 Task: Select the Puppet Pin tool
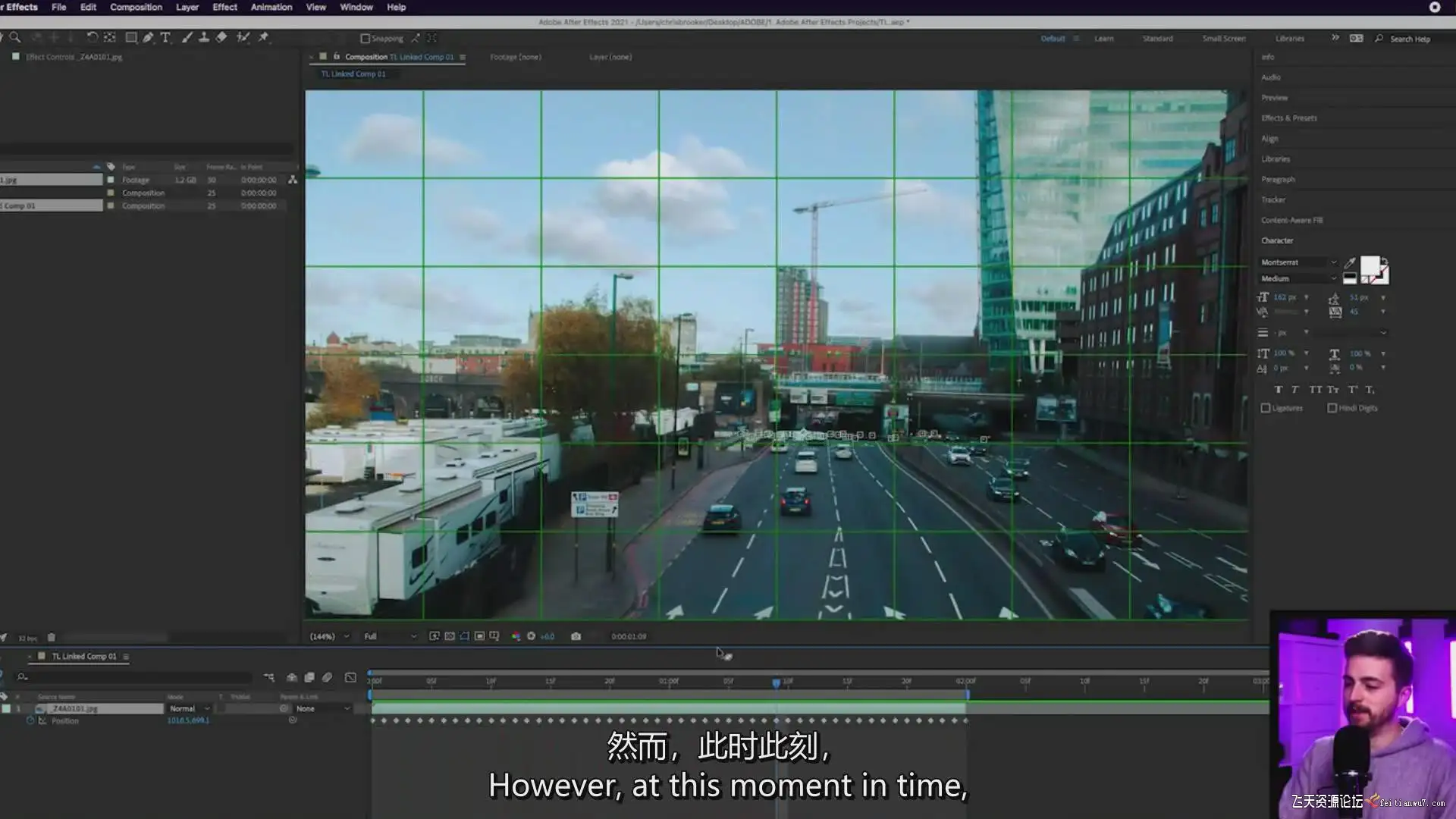tap(264, 37)
